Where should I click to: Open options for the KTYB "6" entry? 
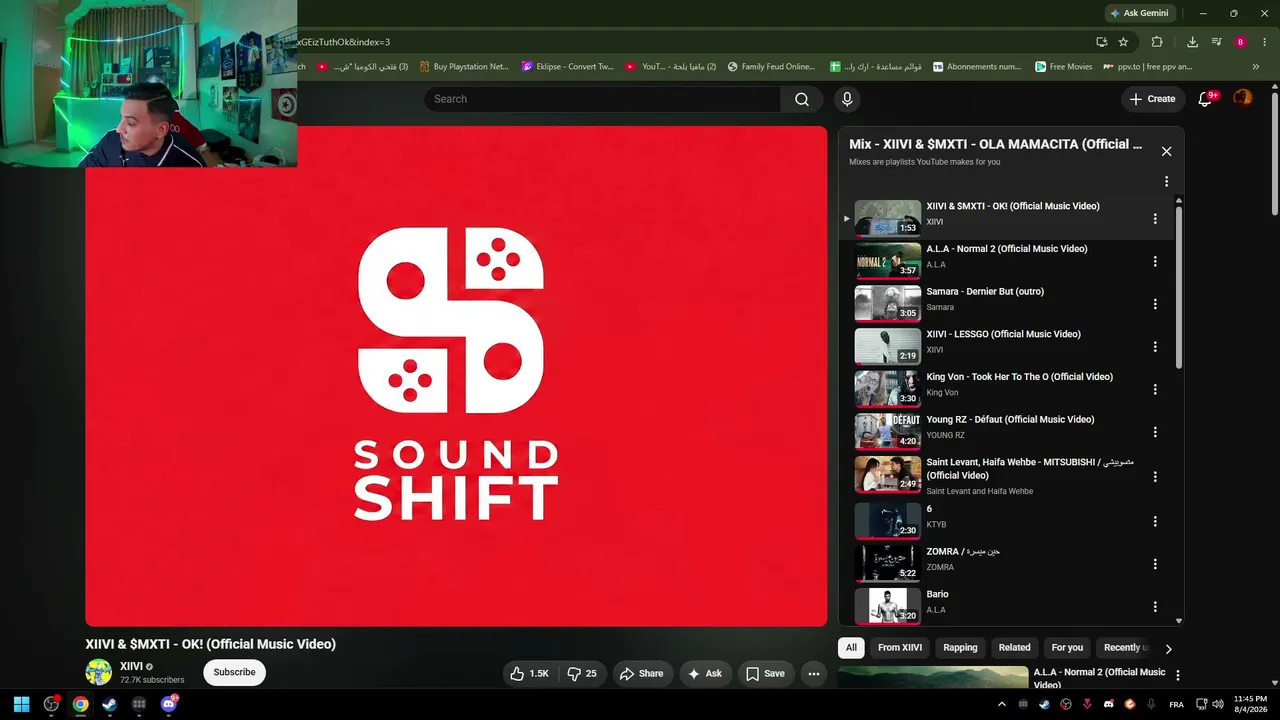point(1155,522)
